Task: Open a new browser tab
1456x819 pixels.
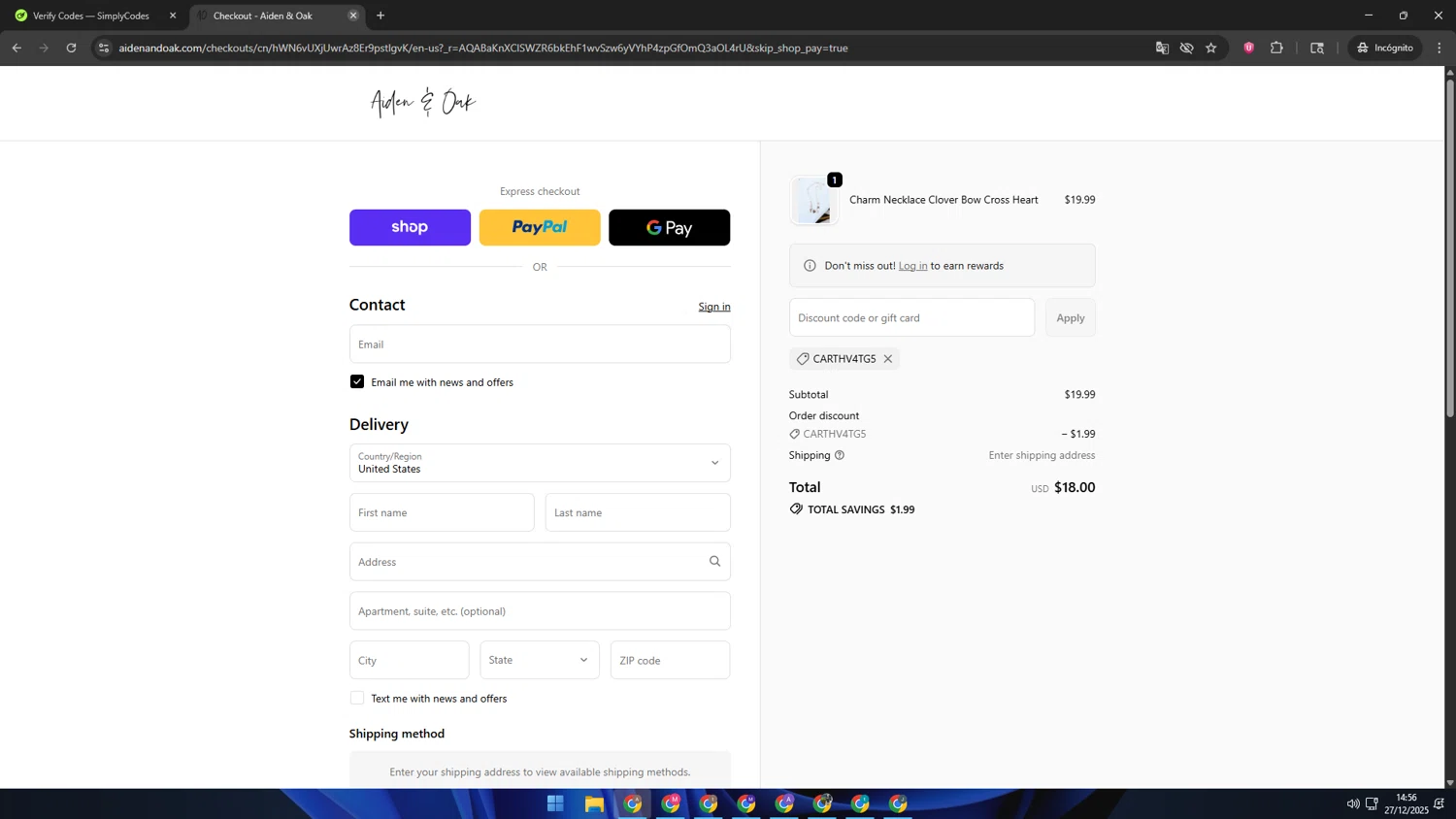Action: pos(381,16)
